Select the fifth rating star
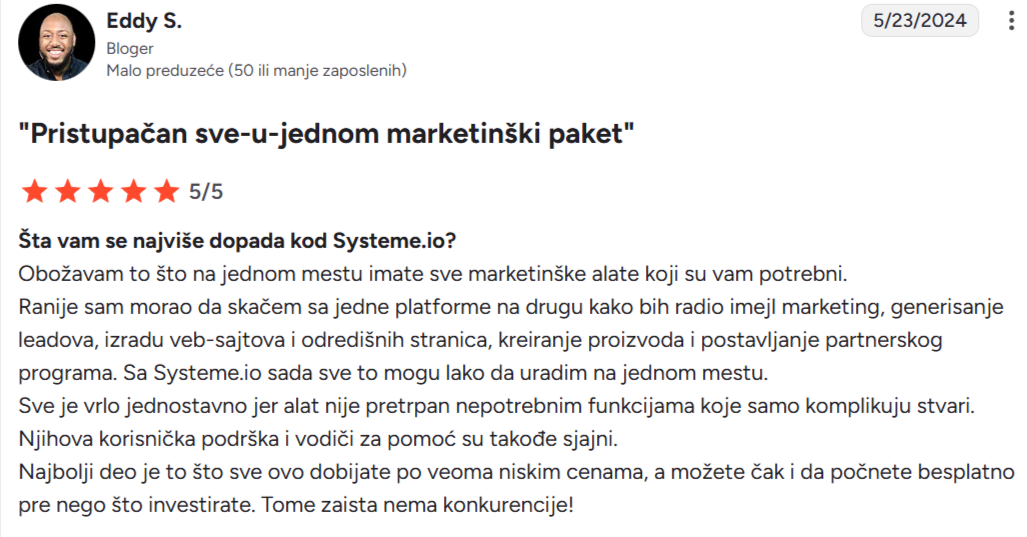The image size is (1027, 537). [166, 191]
